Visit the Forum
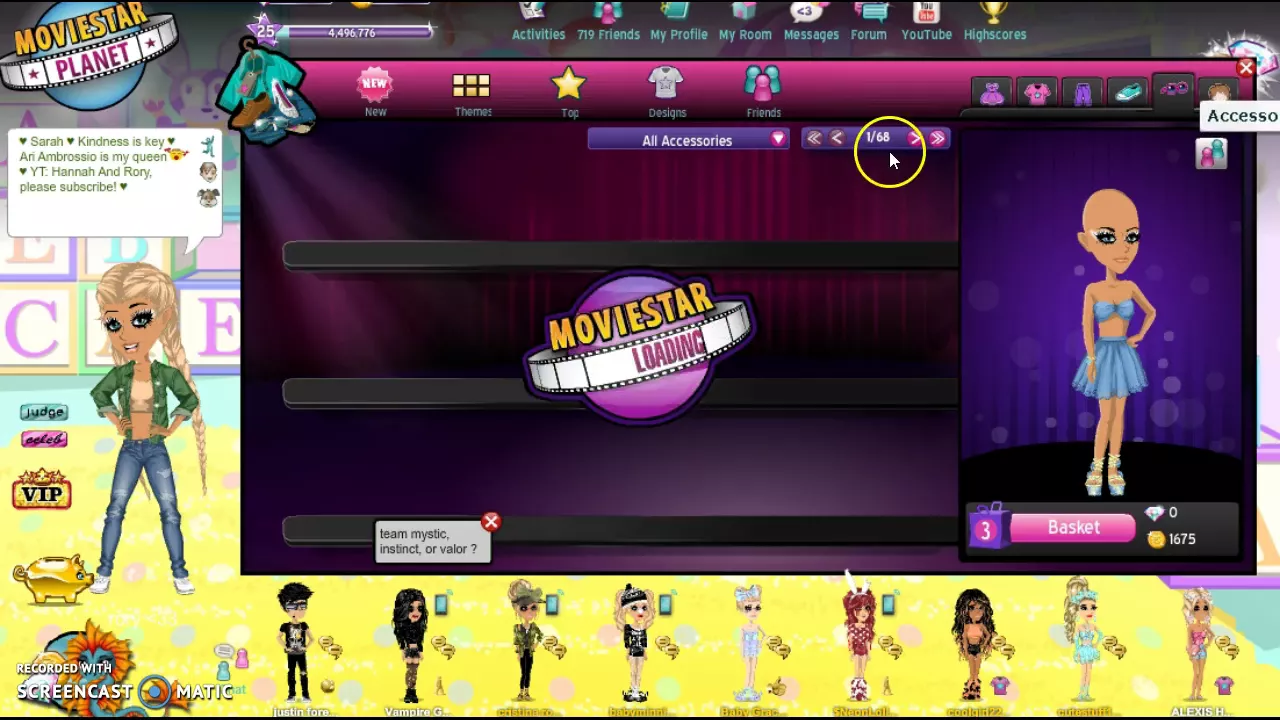Screen dimensions: 1280x720 (868, 22)
